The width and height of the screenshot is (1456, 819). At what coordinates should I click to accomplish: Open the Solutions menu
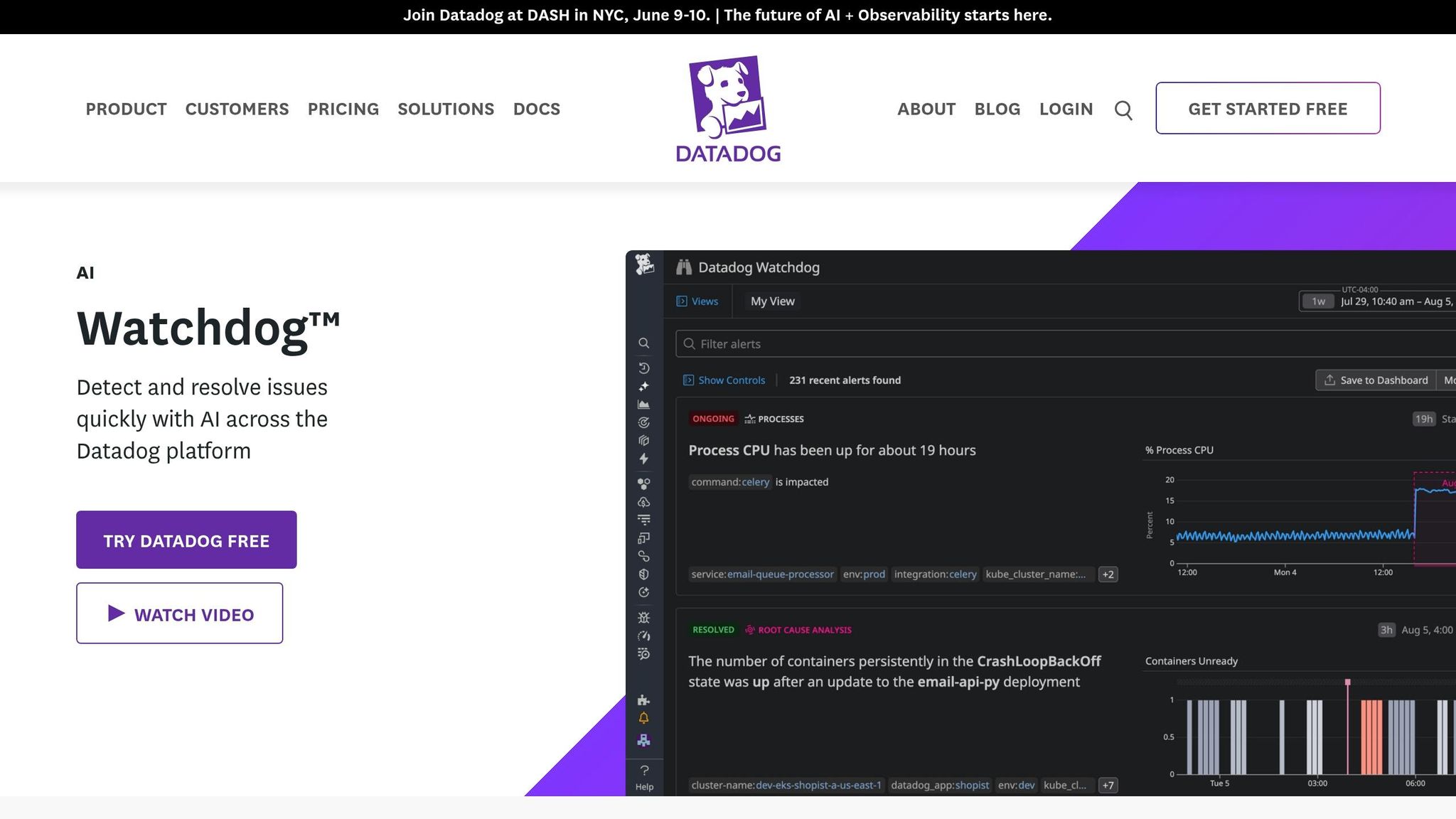(x=446, y=109)
